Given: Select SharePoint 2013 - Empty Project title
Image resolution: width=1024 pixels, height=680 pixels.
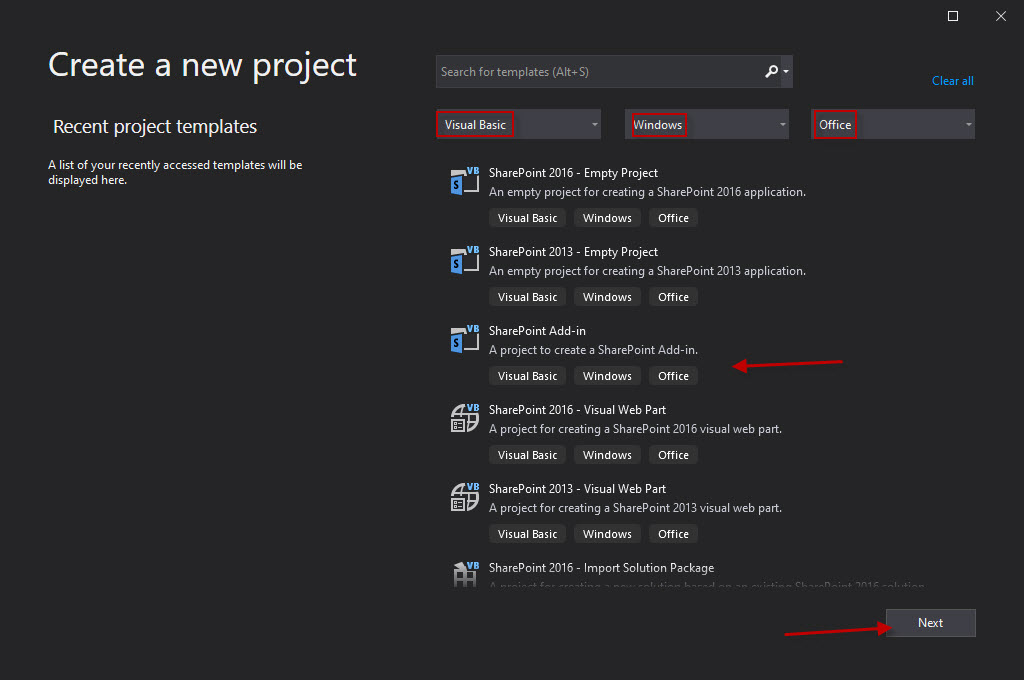Looking at the screenshot, I should [x=573, y=252].
